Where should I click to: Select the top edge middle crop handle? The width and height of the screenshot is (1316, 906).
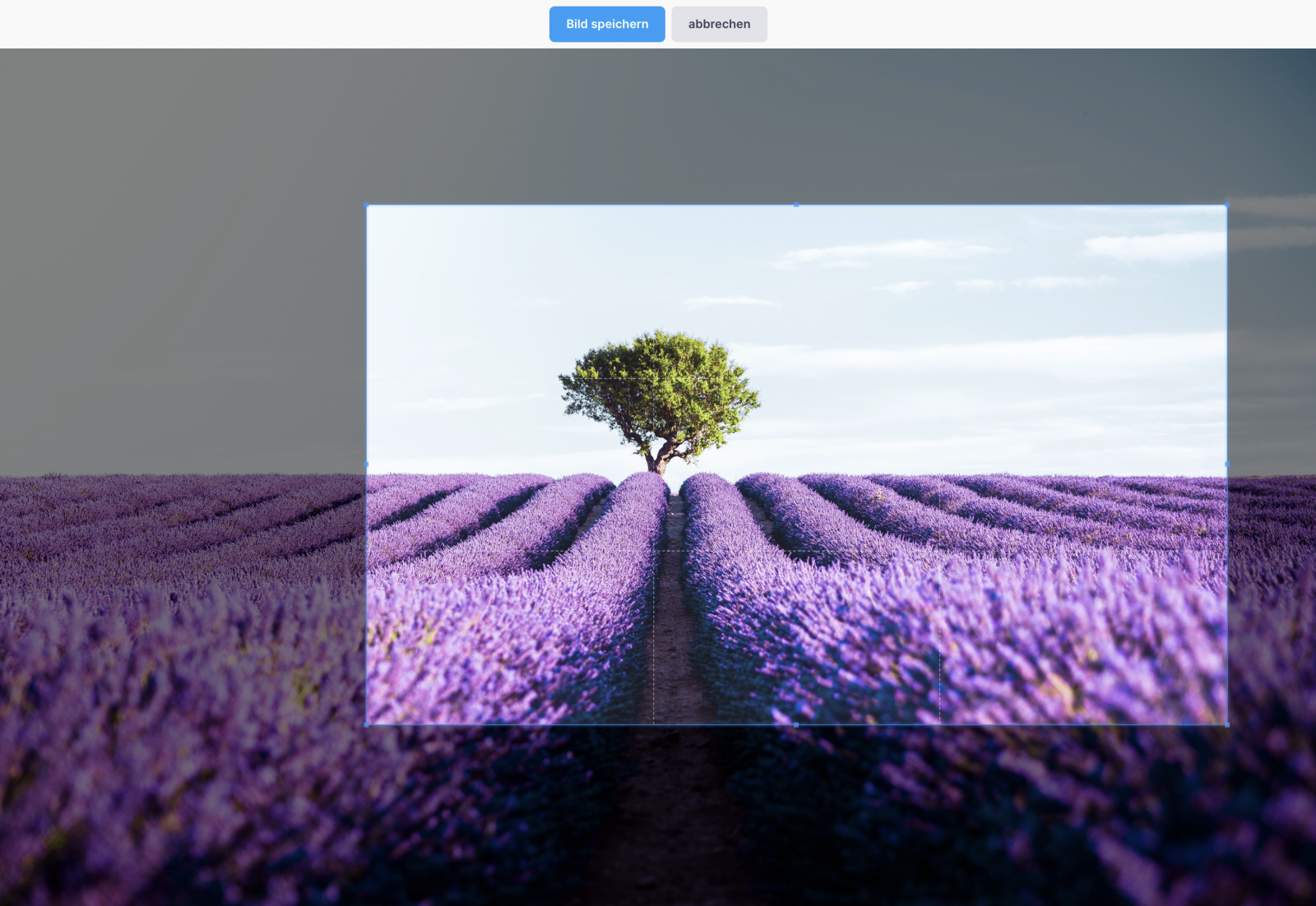(796, 205)
